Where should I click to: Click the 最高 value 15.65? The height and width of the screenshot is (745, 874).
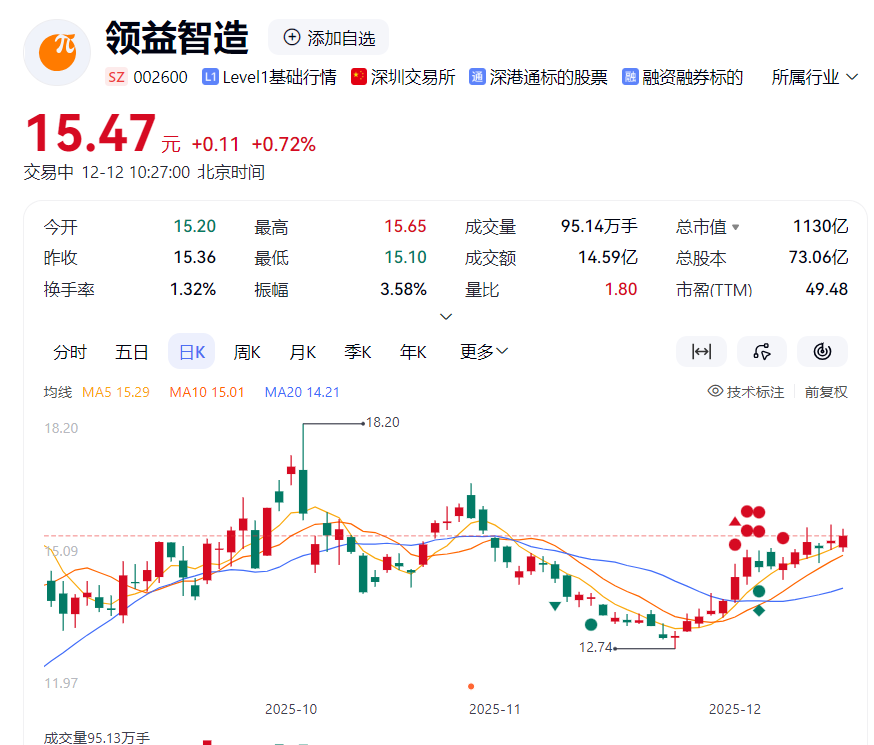coord(405,226)
